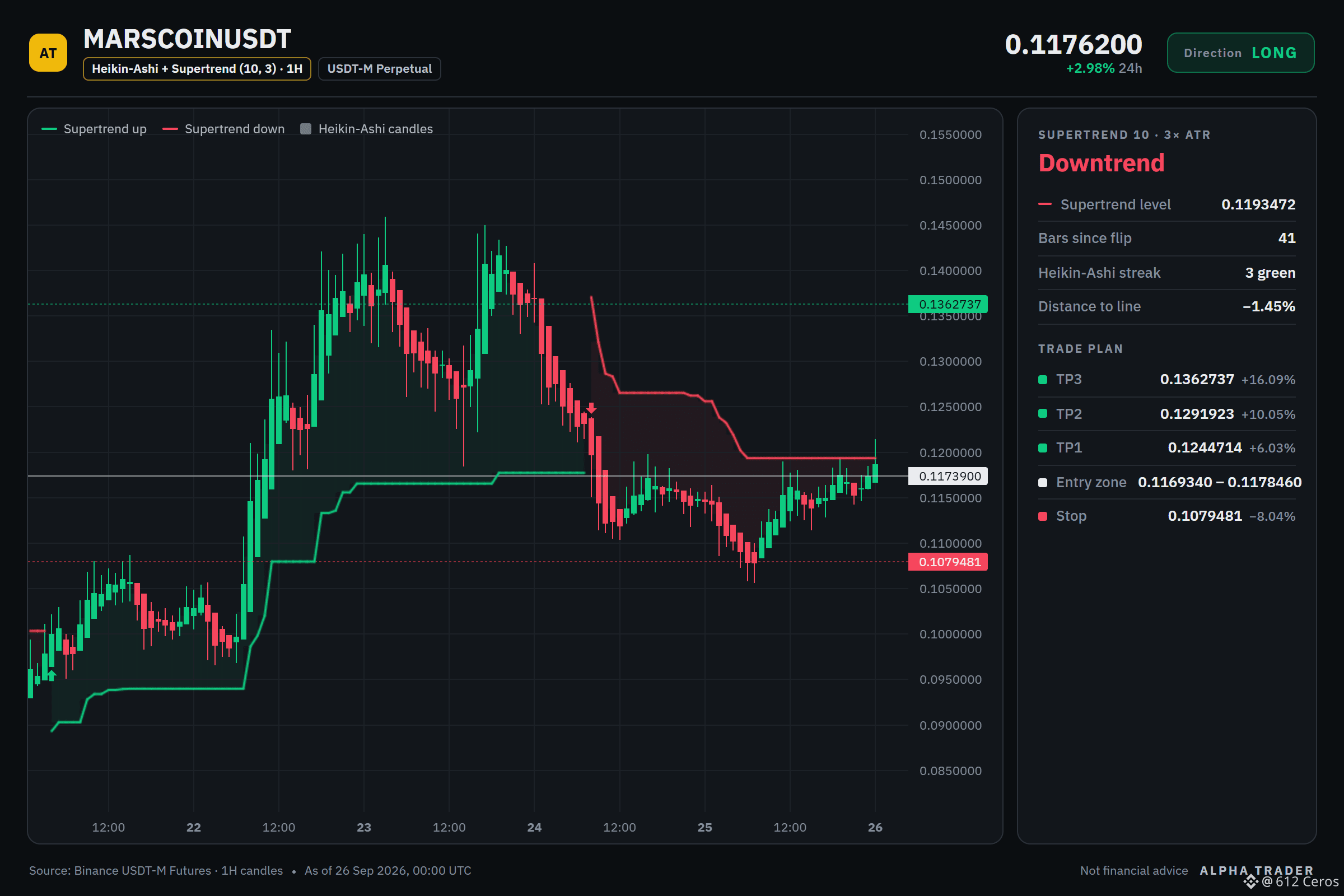Click the 0.1362737 green price label

(x=948, y=304)
